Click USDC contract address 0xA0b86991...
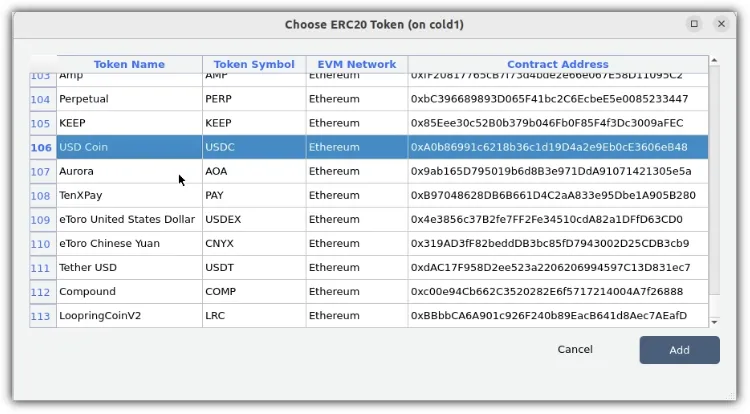The width and height of the screenshot is (750, 414). pos(558,147)
